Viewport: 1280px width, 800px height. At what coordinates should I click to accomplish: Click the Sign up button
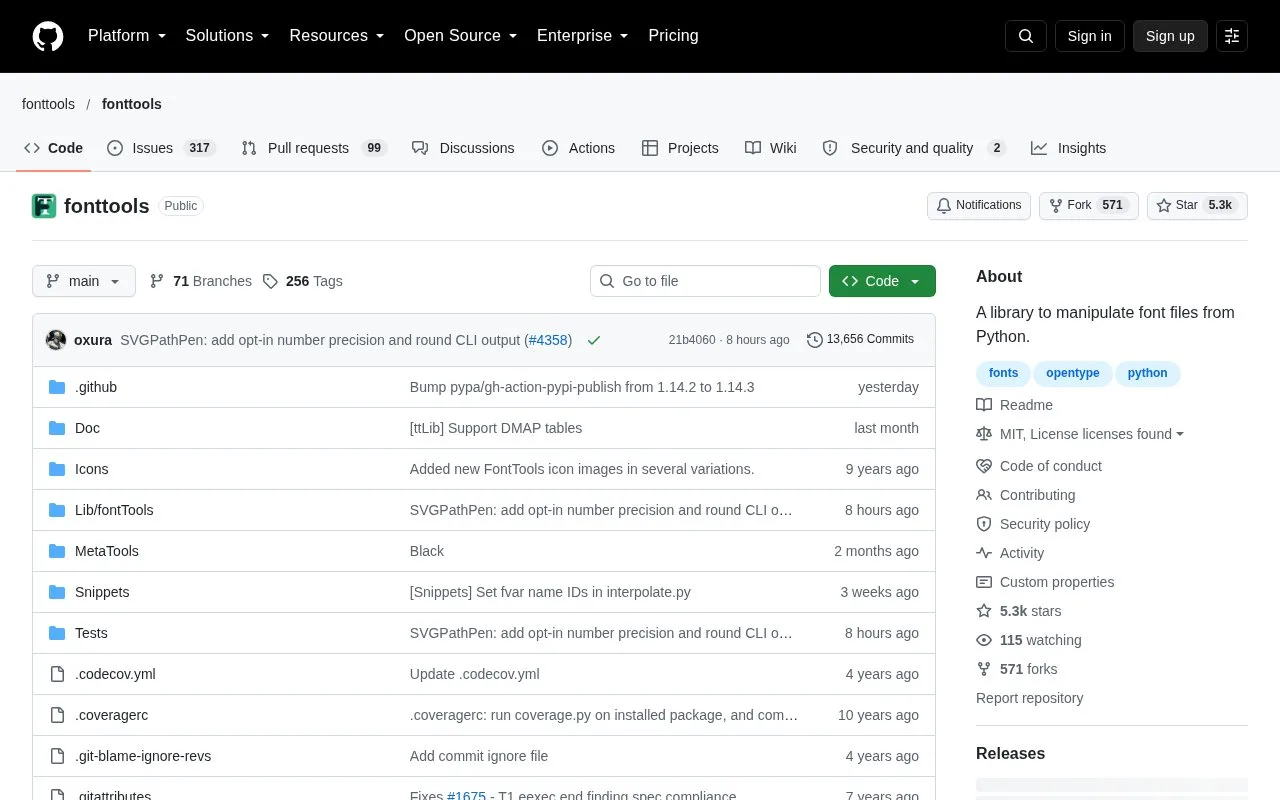point(1170,36)
